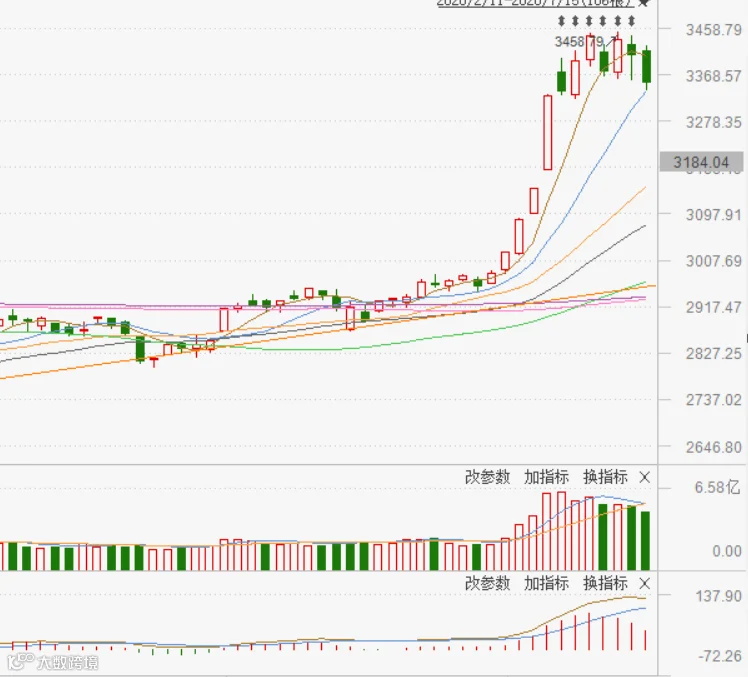Click the 3097.91 axis price label

click(x=714, y=215)
